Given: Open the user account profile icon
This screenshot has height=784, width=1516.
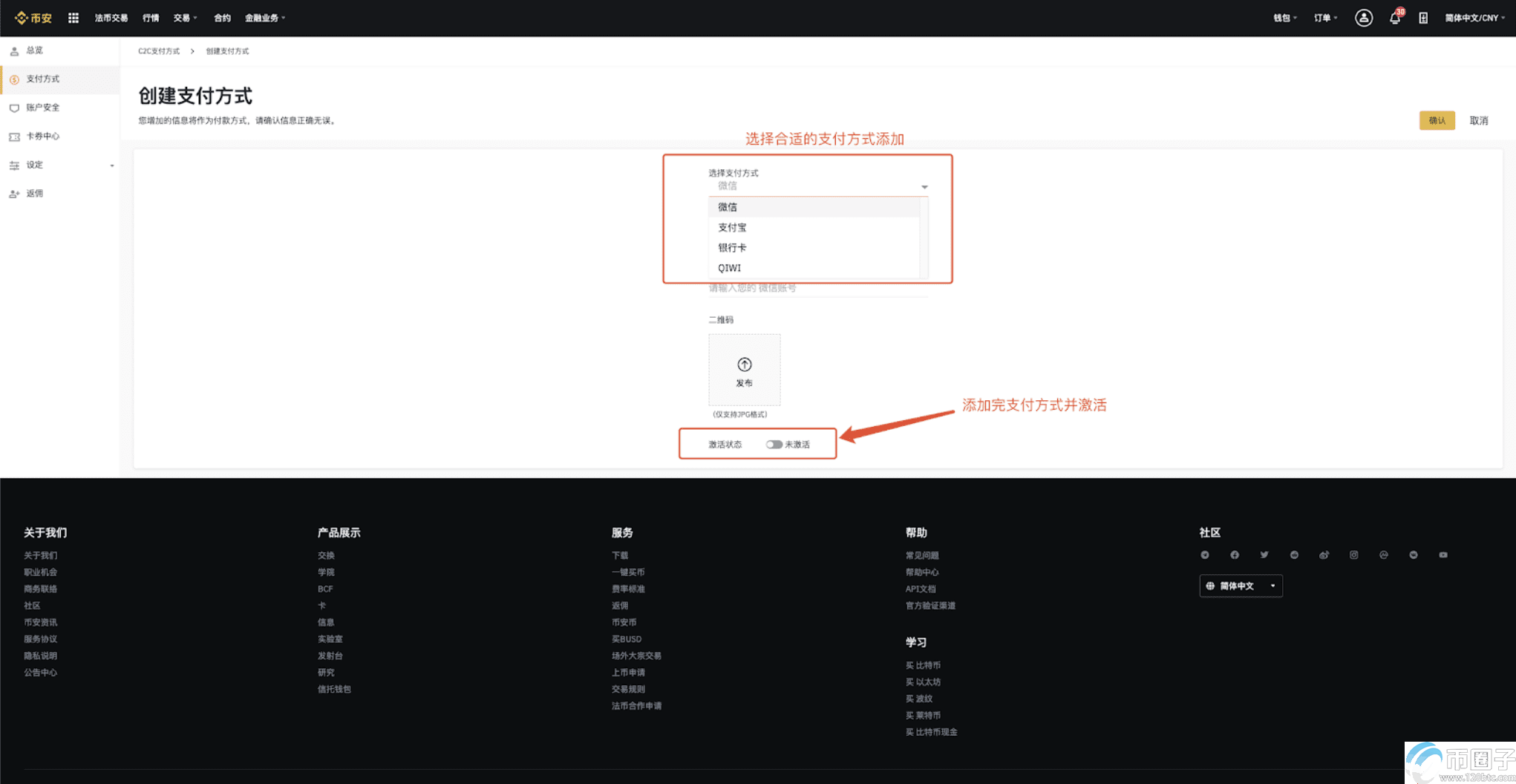Looking at the screenshot, I should click(x=1363, y=18).
